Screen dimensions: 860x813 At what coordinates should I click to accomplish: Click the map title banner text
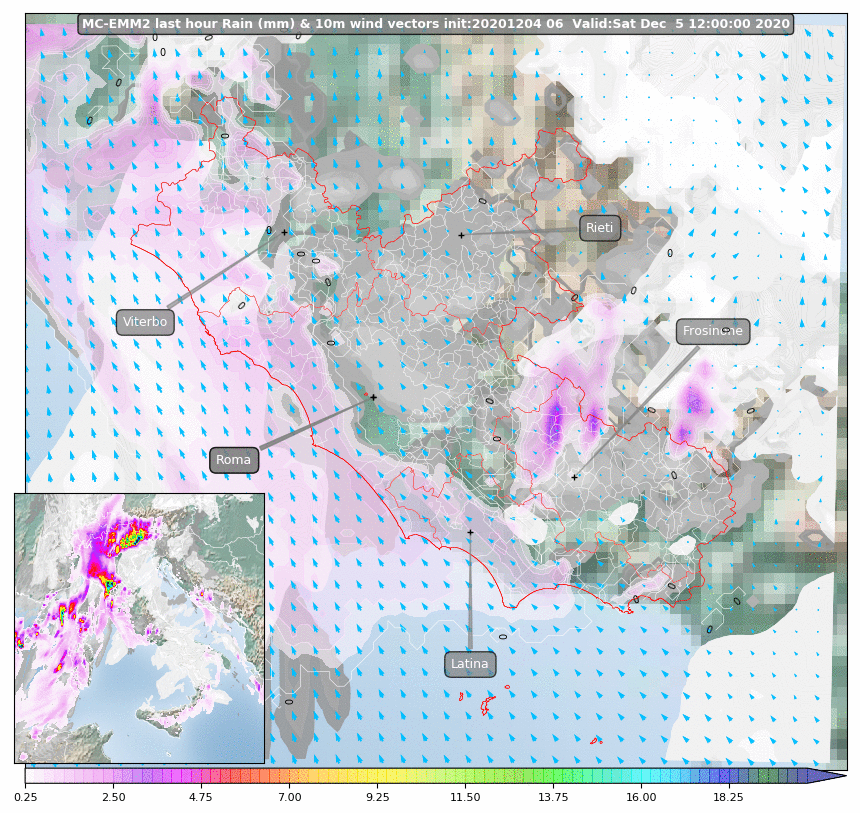(x=436, y=24)
